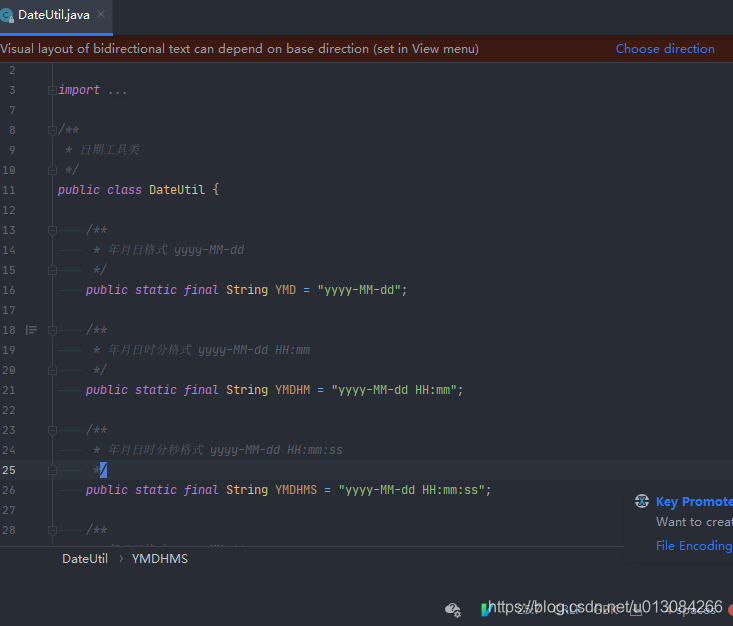
Task: Toggle rendered view icon on line 18
Action: (x=31, y=330)
